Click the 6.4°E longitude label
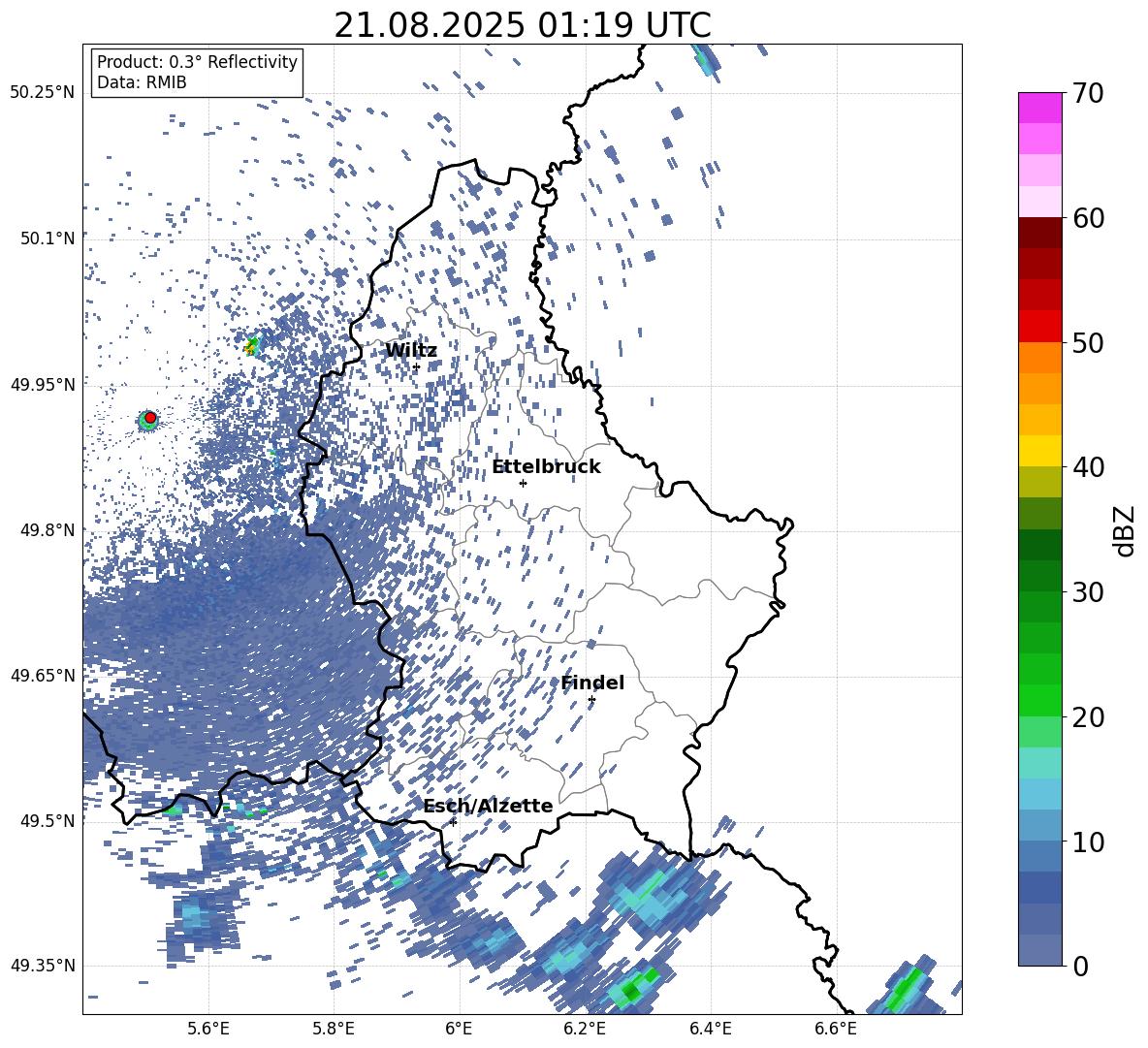The width and height of the screenshot is (1148, 1048). 710,1029
